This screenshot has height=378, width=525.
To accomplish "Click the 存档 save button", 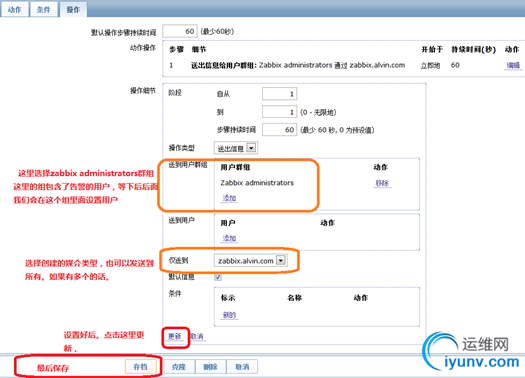I will [x=140, y=367].
